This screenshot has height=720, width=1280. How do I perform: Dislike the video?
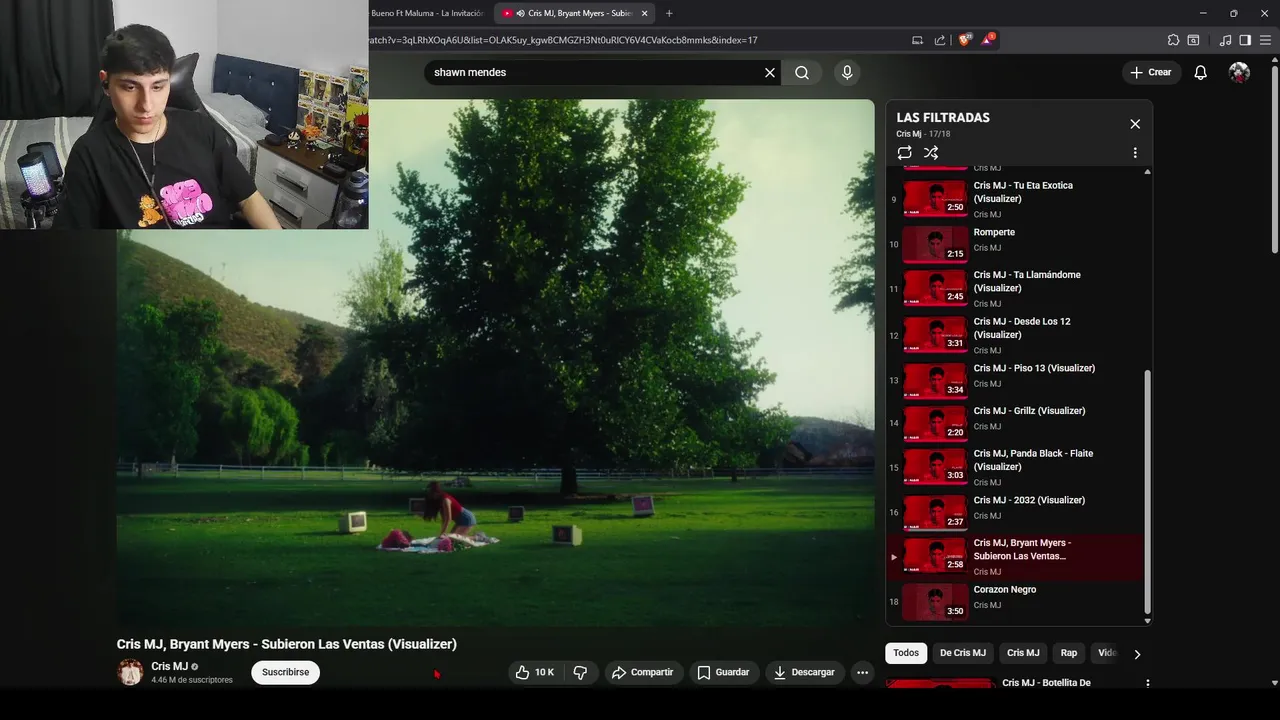(x=580, y=673)
